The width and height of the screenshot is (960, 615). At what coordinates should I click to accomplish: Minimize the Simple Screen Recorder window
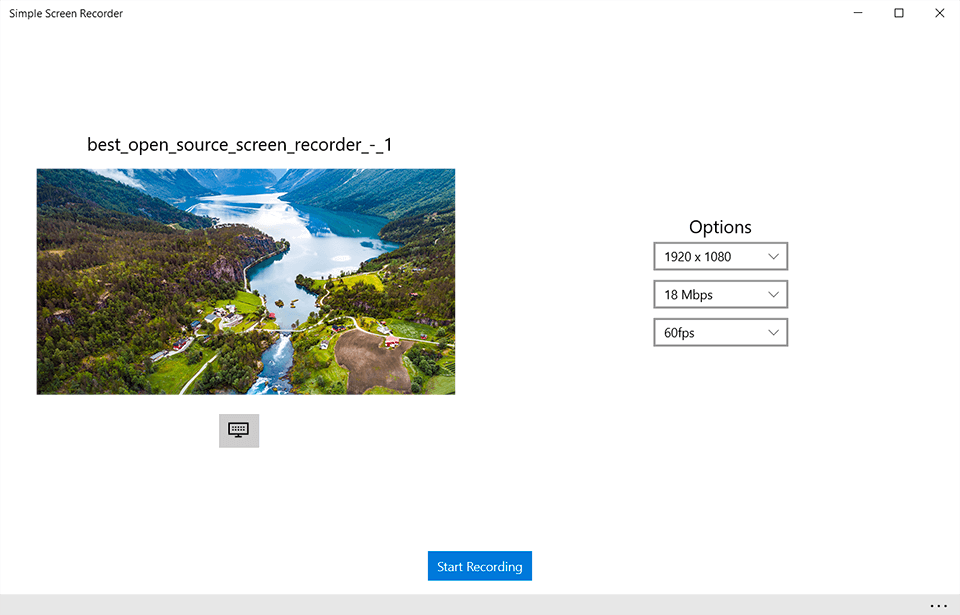click(x=858, y=13)
